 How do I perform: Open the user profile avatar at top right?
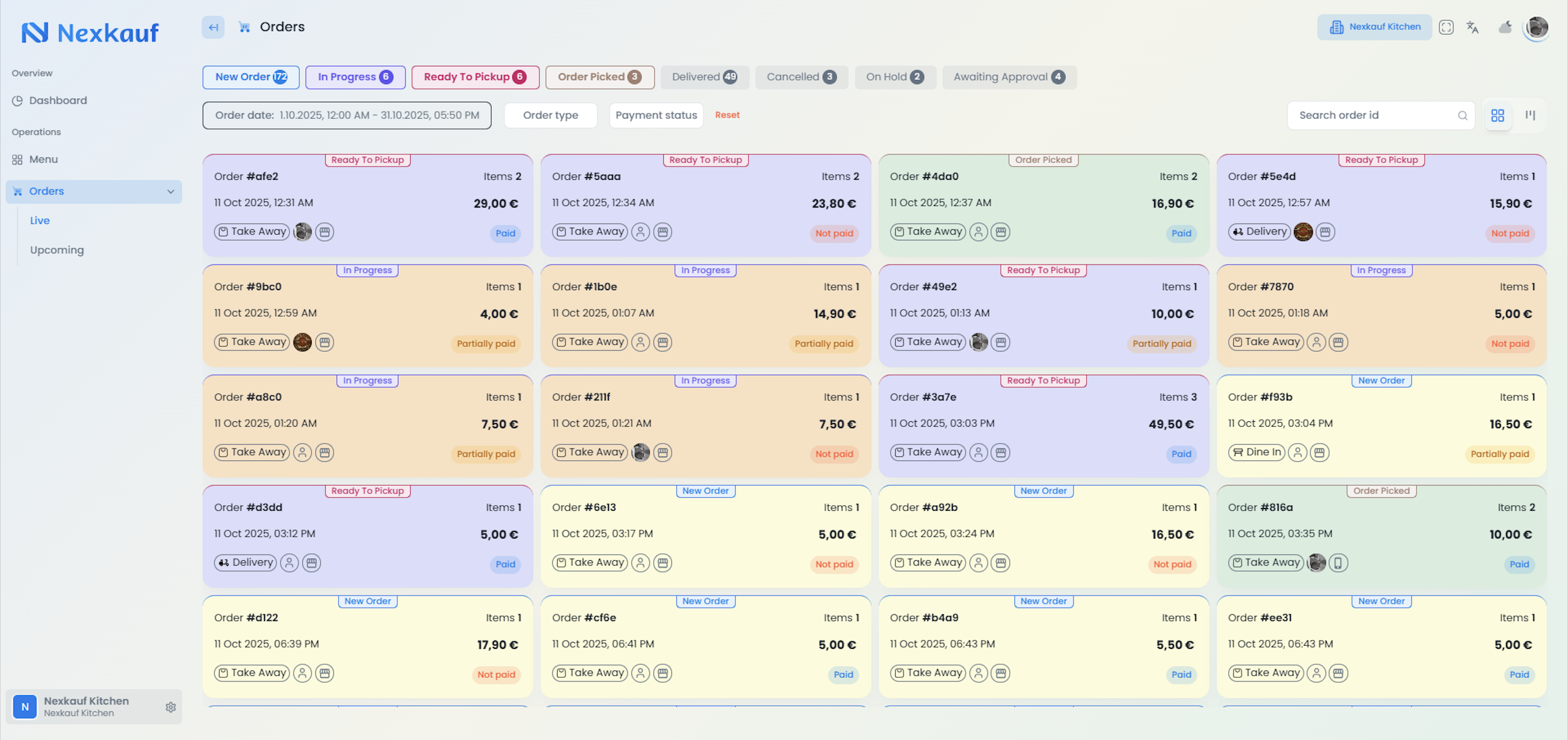point(1537,27)
